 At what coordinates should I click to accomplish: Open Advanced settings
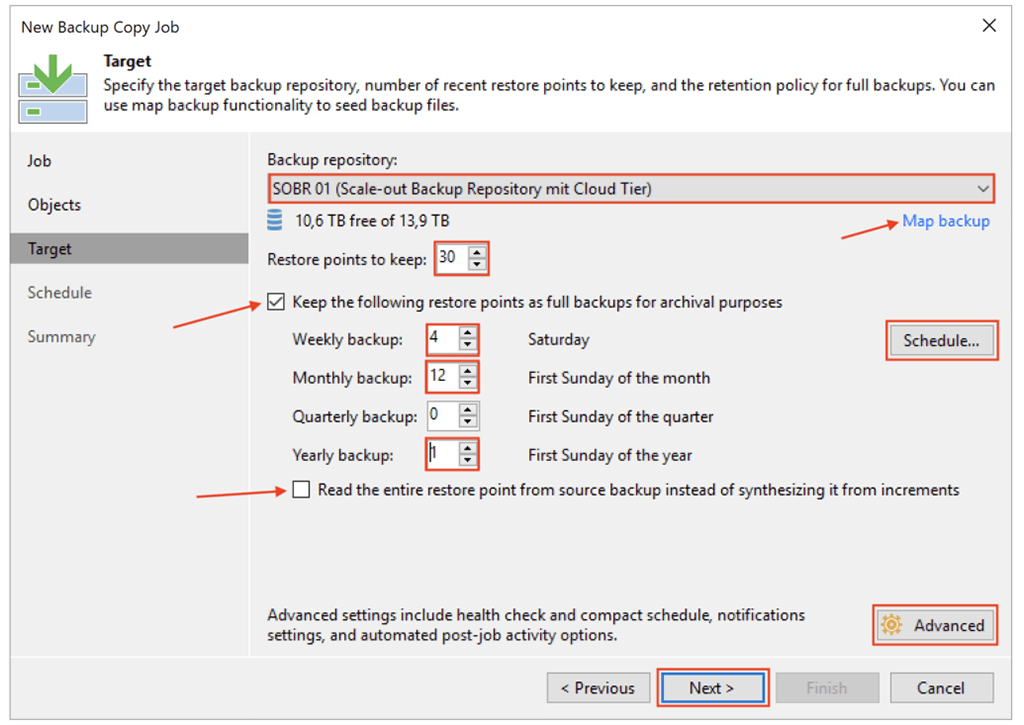click(x=935, y=625)
